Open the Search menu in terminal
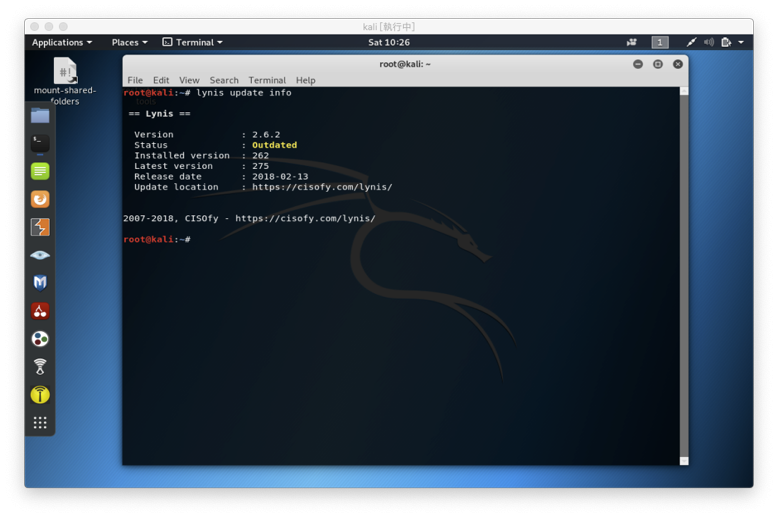Viewport: 778px width, 518px height. (x=224, y=80)
